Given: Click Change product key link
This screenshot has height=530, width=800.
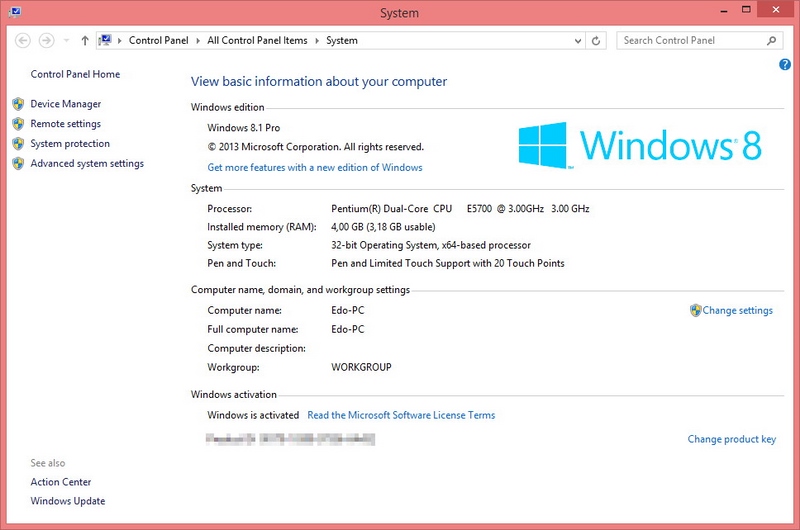Looking at the screenshot, I should click(732, 439).
